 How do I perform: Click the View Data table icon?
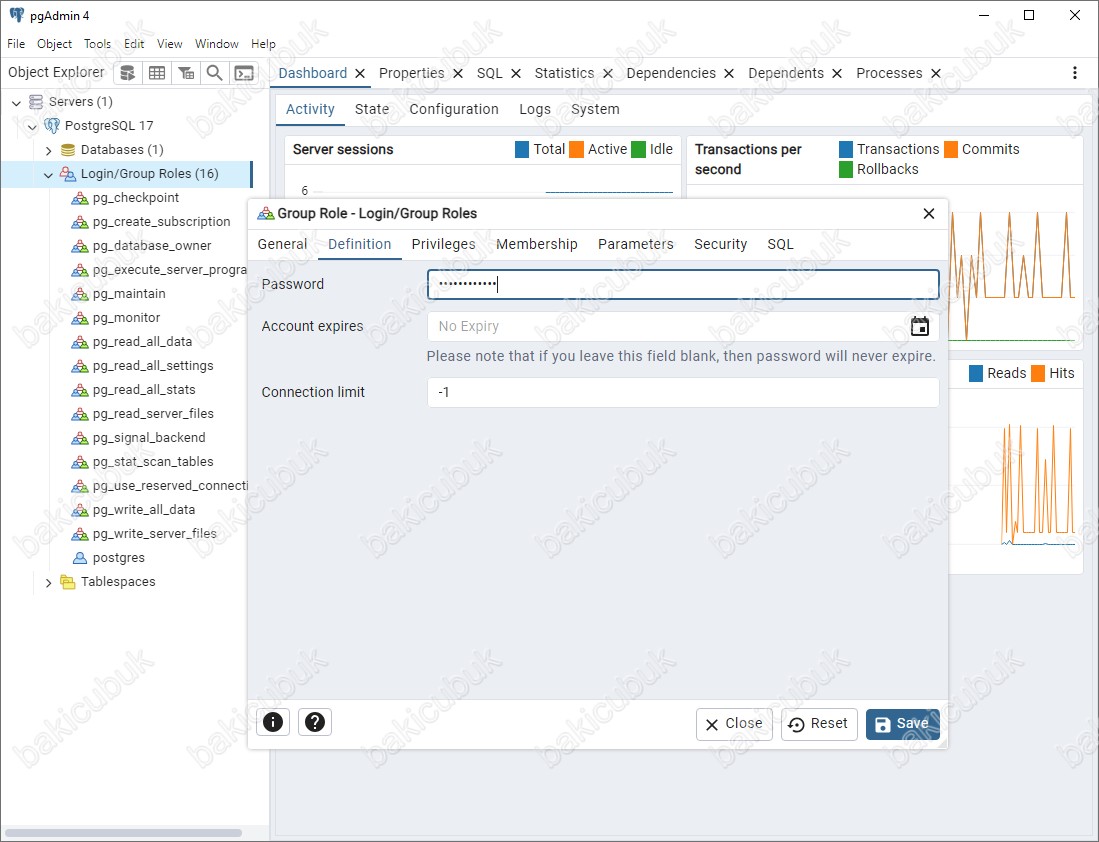[x=157, y=73]
